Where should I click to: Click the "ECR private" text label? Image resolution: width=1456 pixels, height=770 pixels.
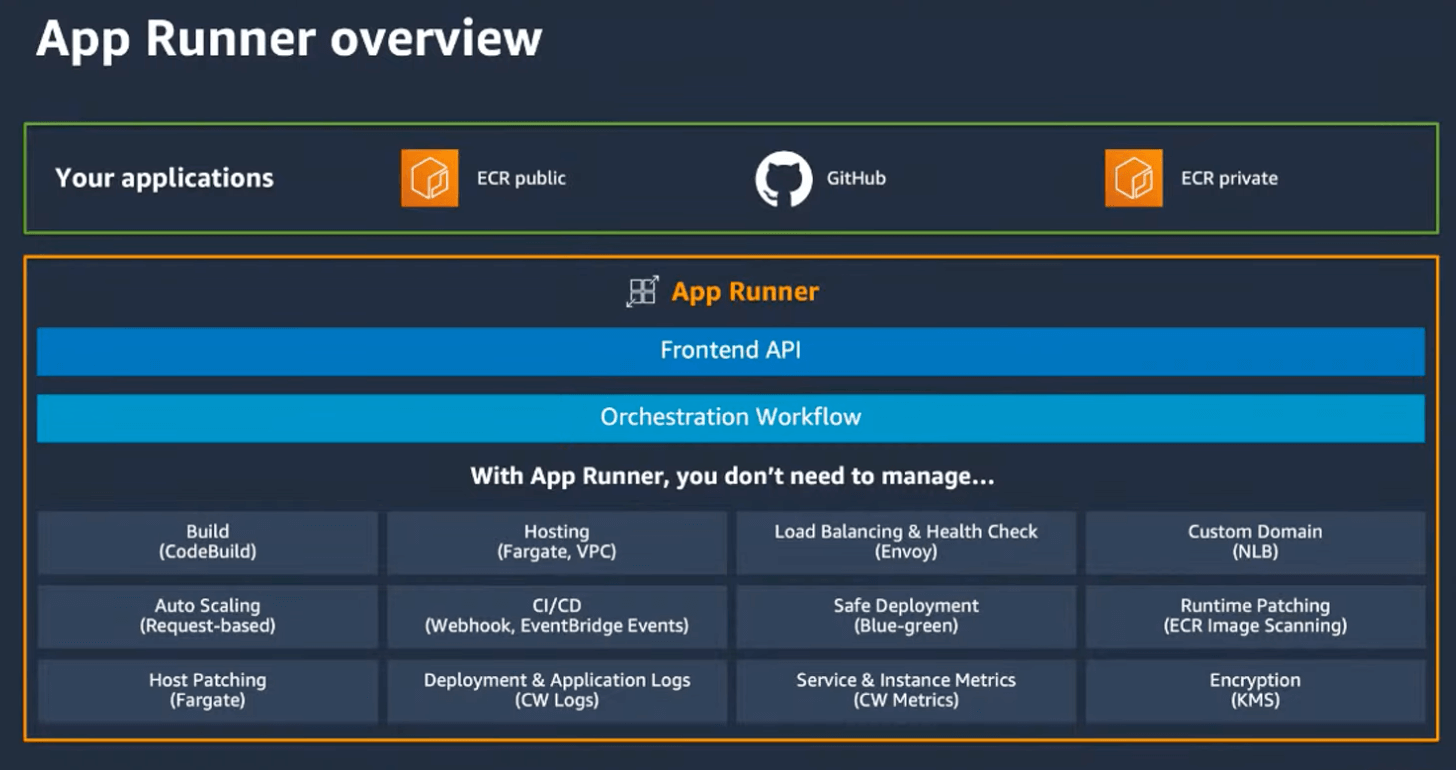1229,179
